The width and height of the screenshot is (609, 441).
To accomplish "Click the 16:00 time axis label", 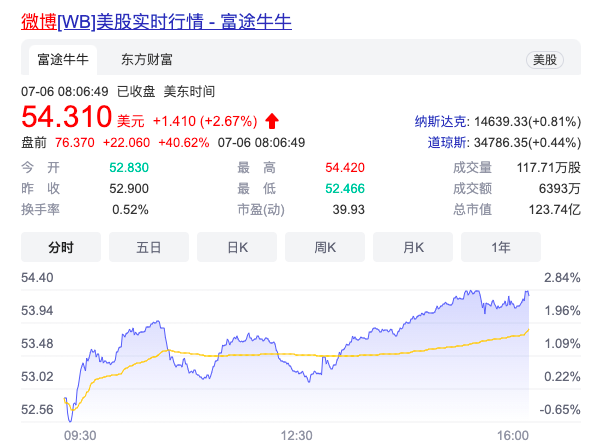I will pyautogui.click(x=513, y=434).
